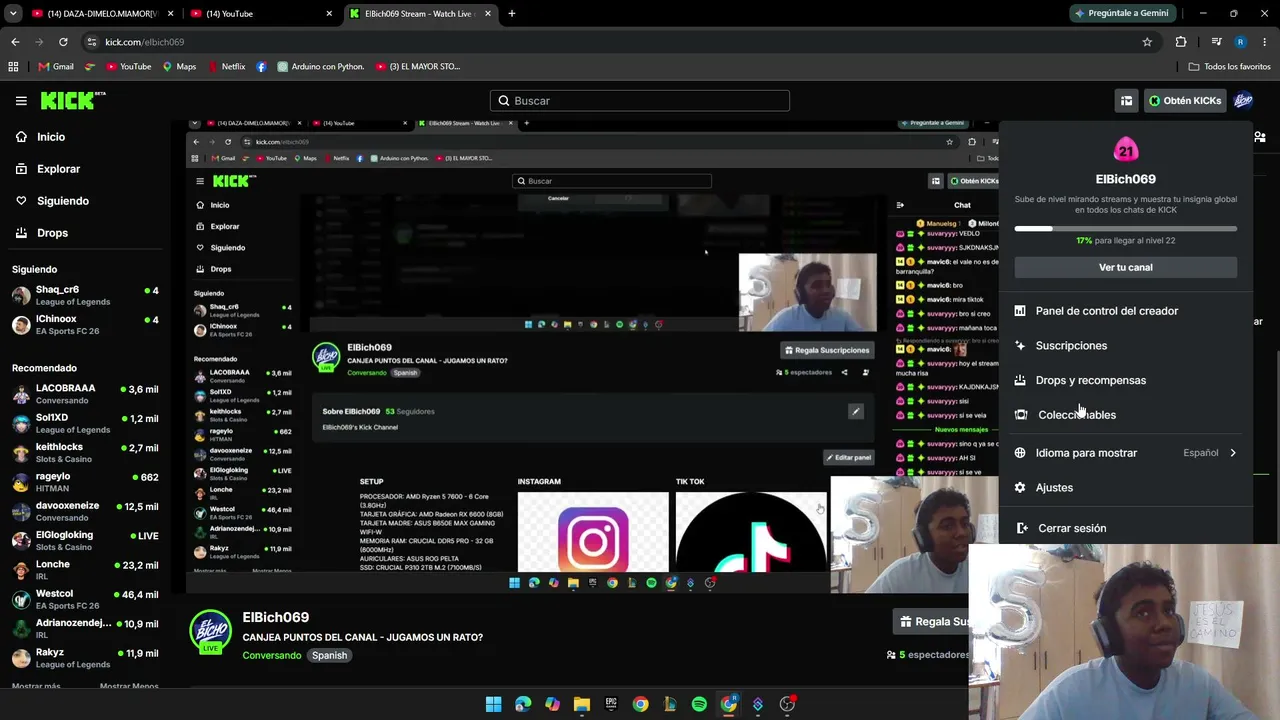Click the Chrome profile avatar
The height and width of the screenshot is (720, 1280).
[1240, 42]
